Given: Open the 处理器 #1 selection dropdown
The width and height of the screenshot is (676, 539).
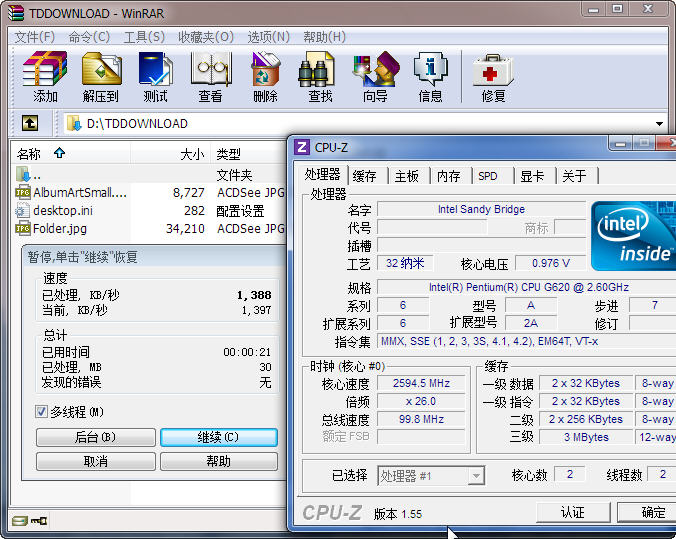Looking at the screenshot, I should (476, 476).
